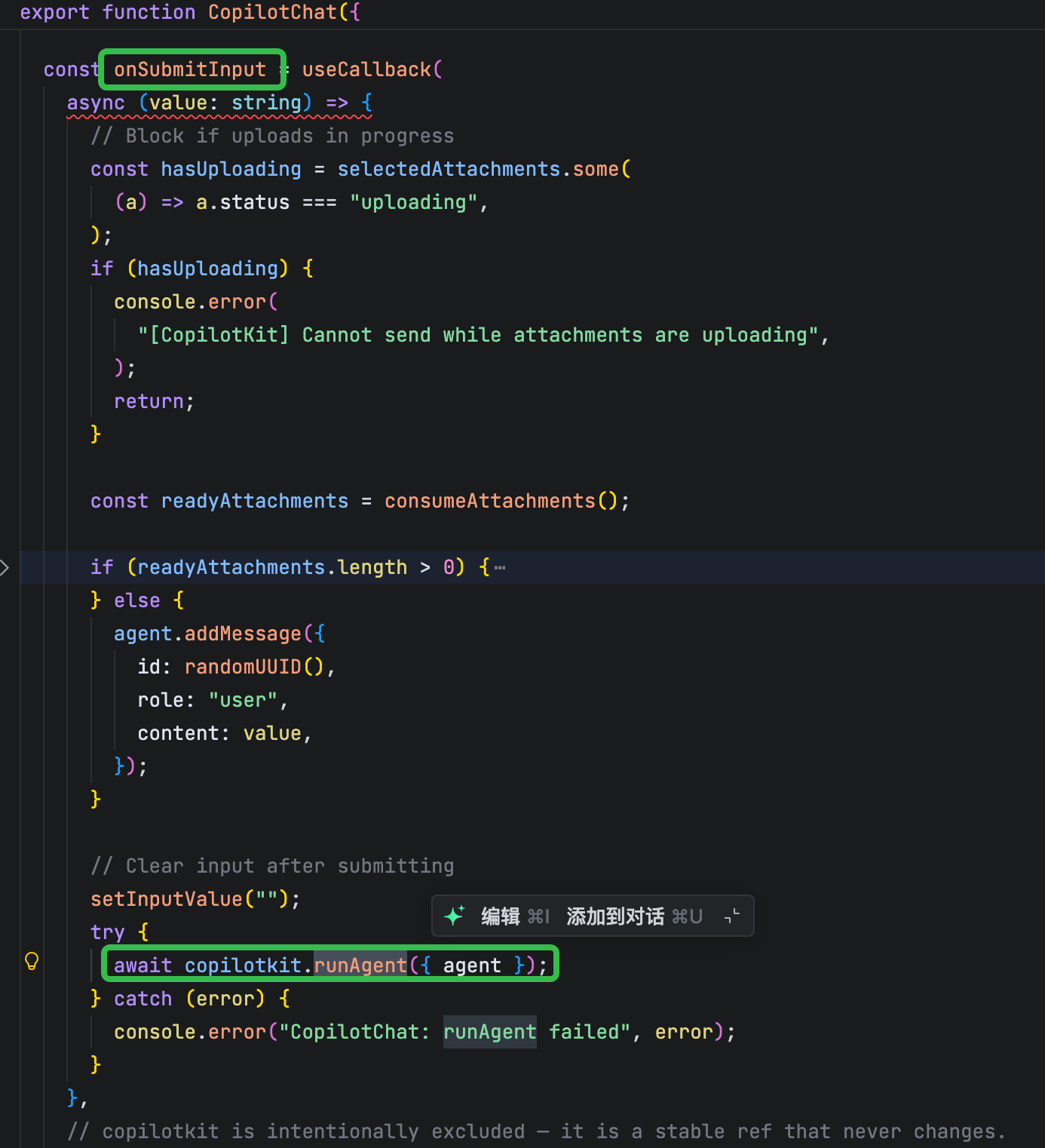Screen dimensions: 1045x1148
Task: Click 'value: string' parameter
Action: pyautogui.click(x=225, y=103)
